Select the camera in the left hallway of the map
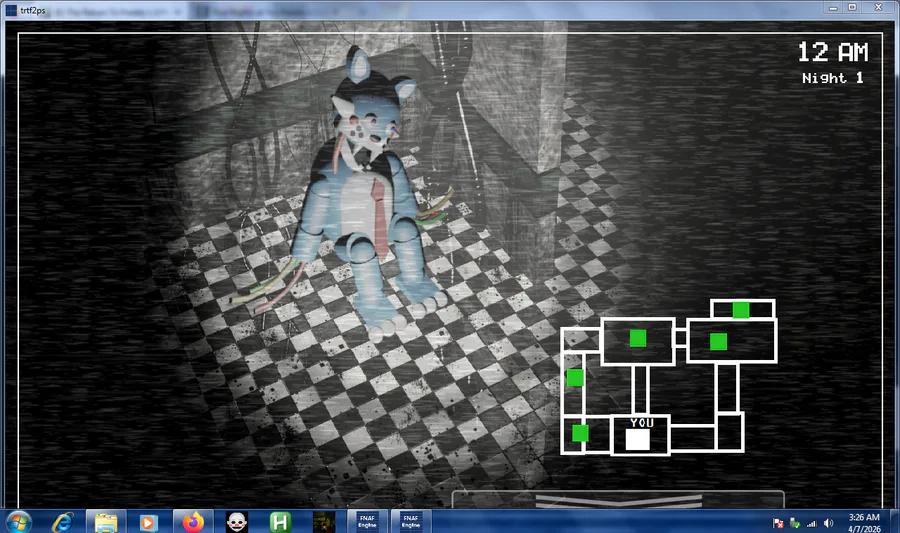The height and width of the screenshot is (533, 900). (x=575, y=378)
